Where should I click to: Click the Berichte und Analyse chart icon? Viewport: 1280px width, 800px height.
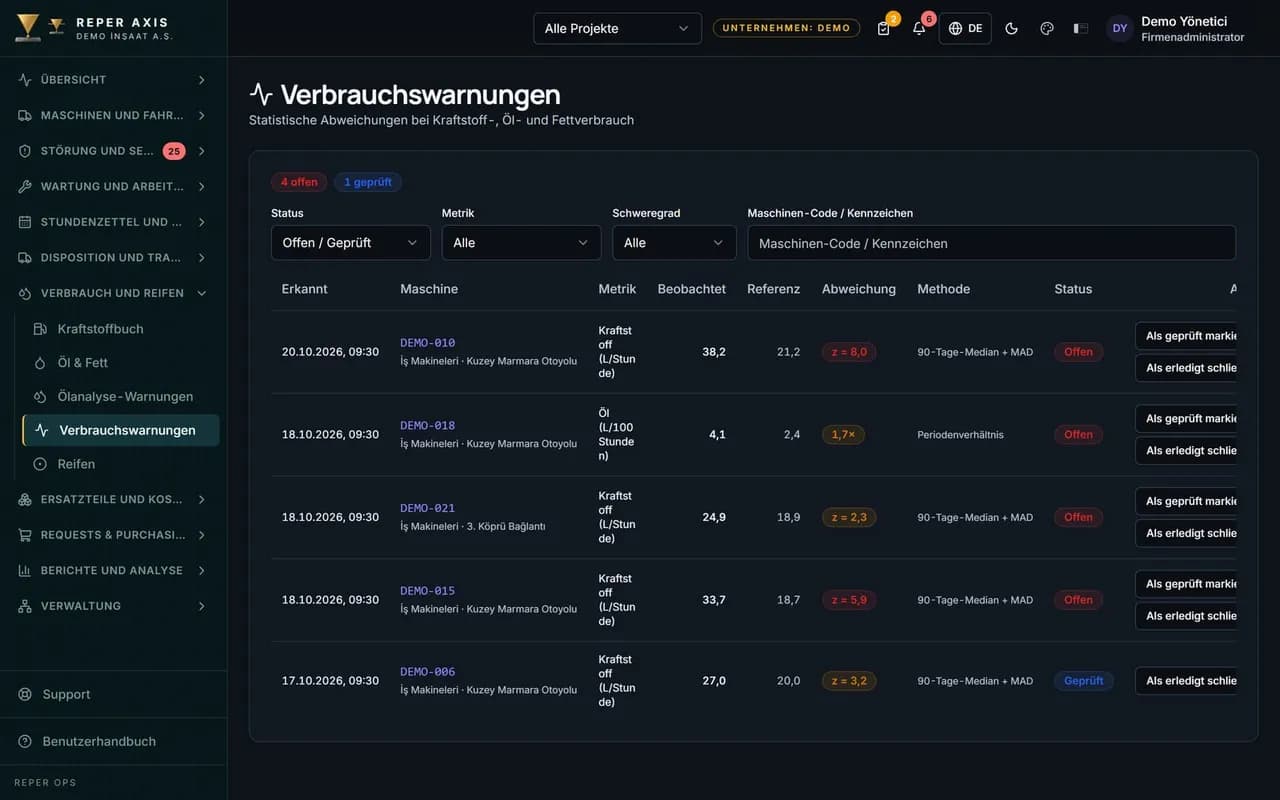tap(25, 570)
